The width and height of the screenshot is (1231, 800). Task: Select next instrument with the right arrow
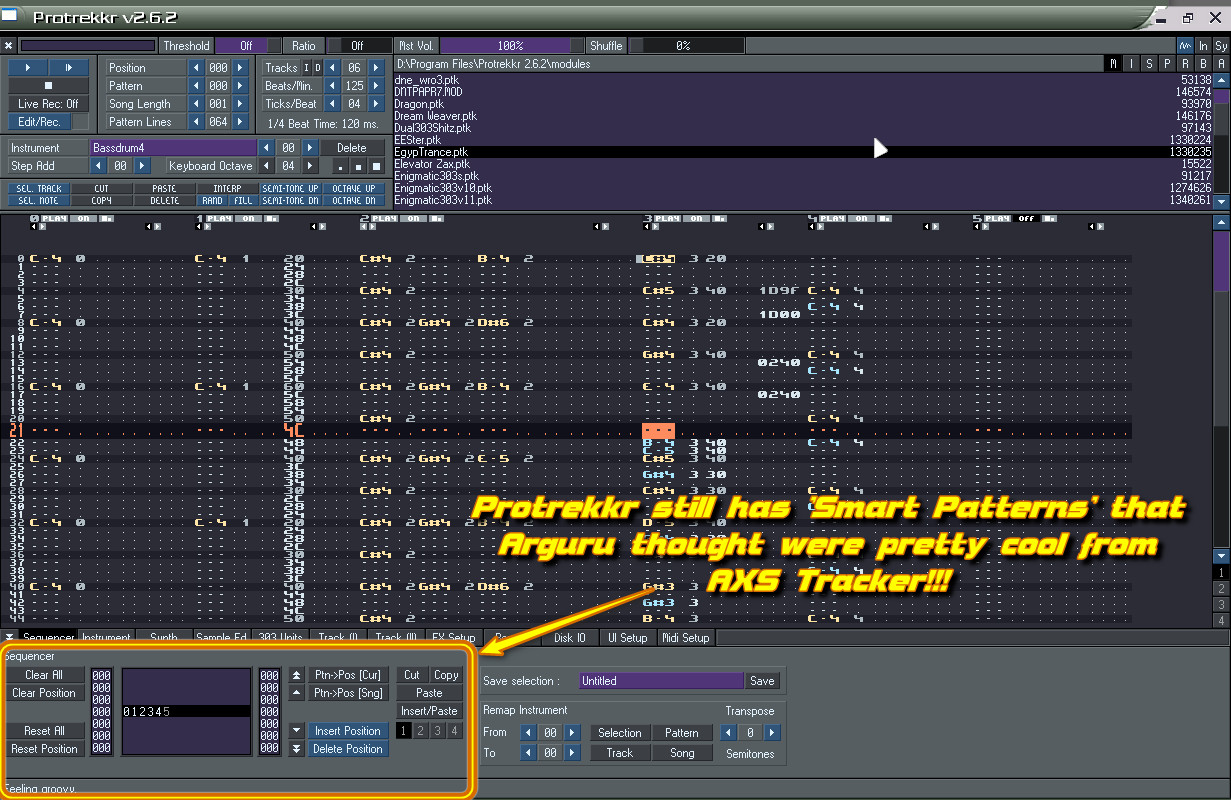310,148
